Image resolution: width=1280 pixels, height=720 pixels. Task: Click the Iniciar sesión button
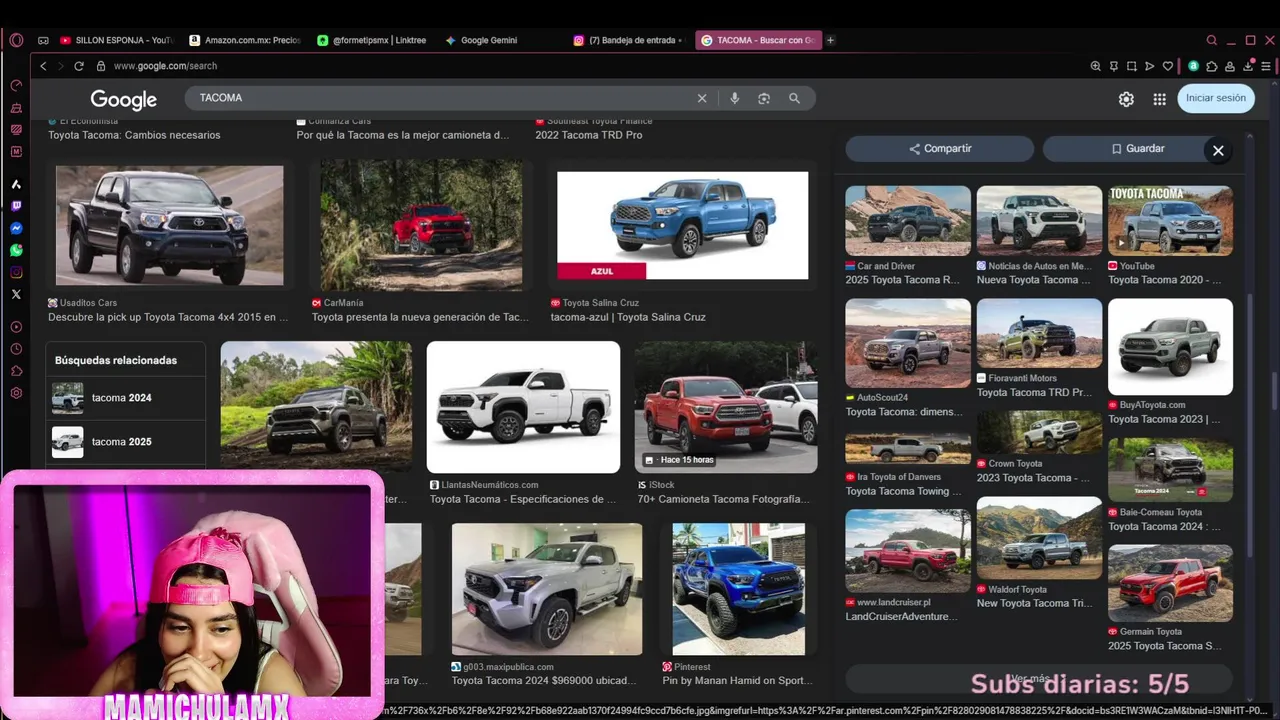point(1216,98)
